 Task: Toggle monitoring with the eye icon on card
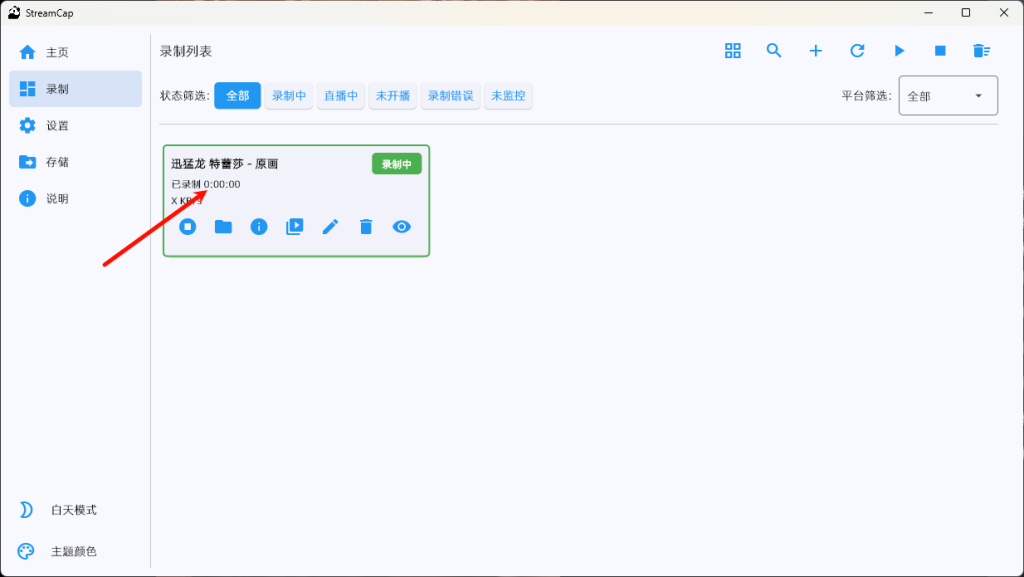(401, 227)
